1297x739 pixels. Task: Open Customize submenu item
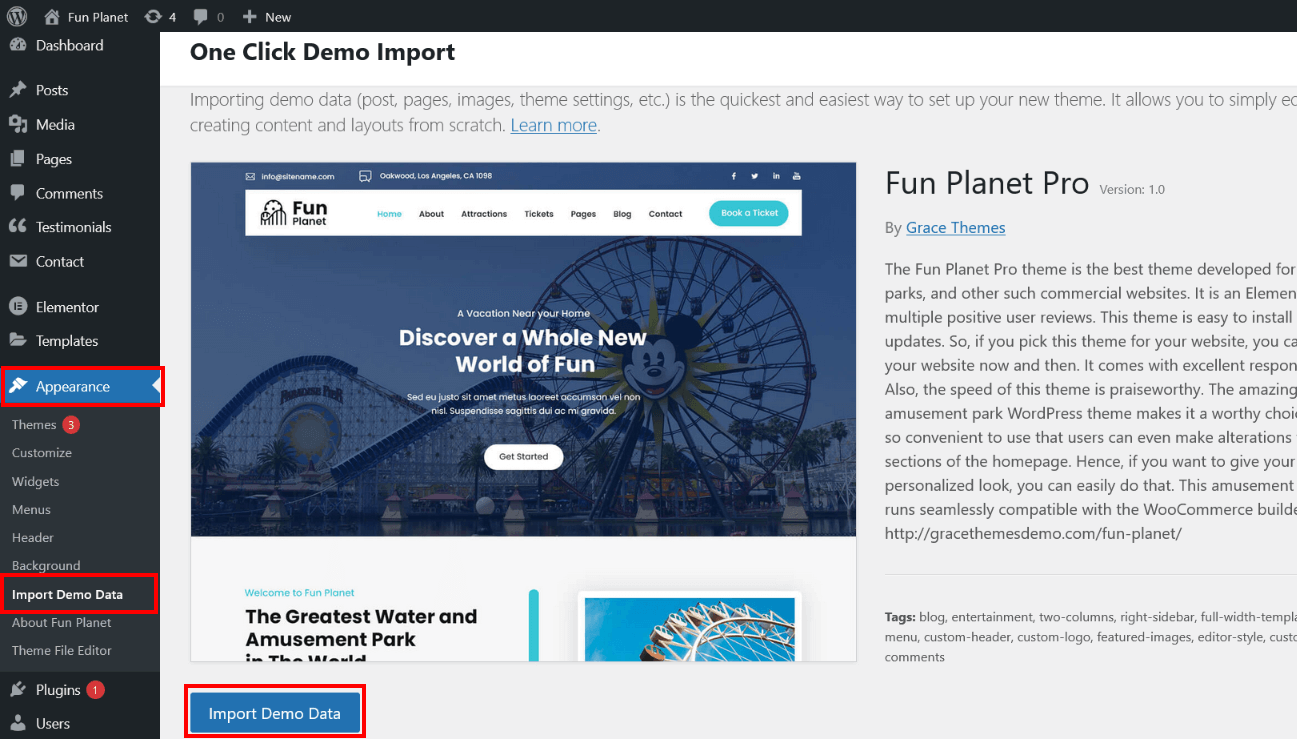point(42,453)
